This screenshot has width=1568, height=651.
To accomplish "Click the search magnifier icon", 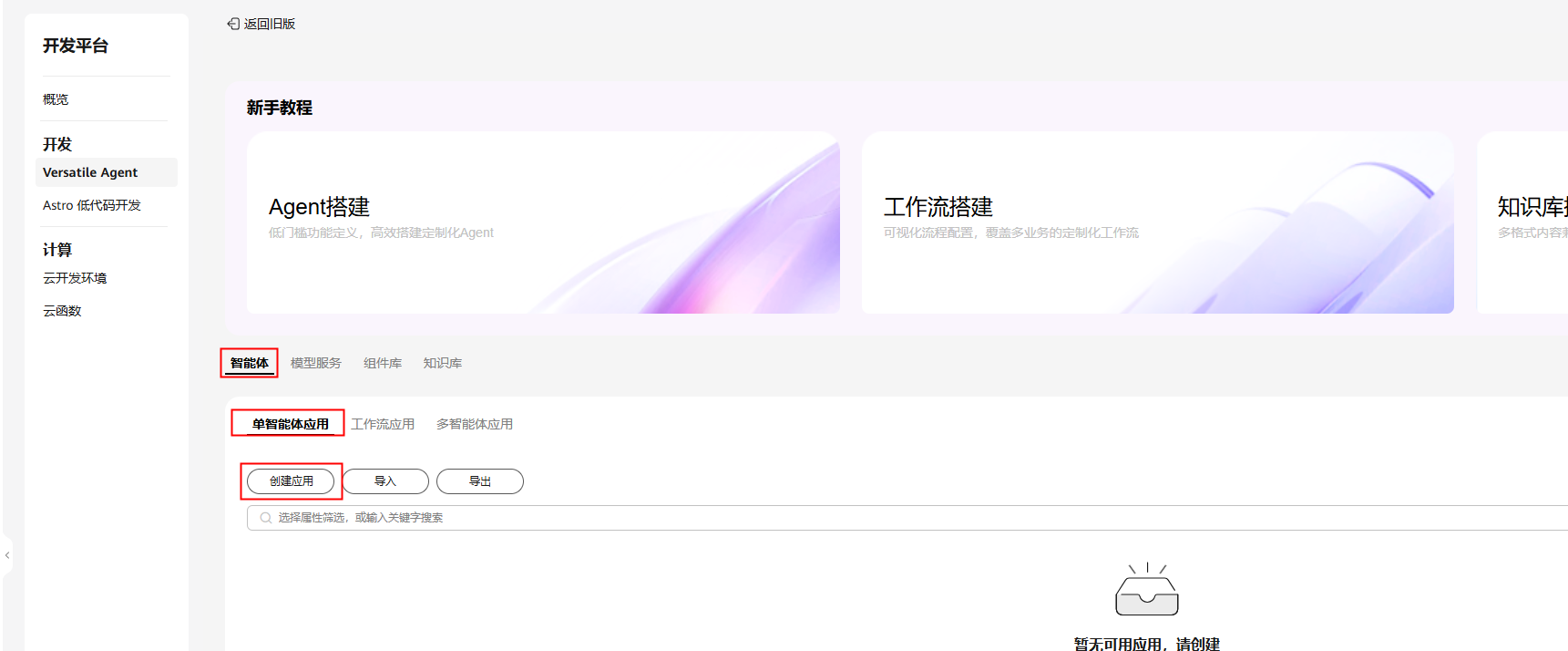I will (266, 518).
